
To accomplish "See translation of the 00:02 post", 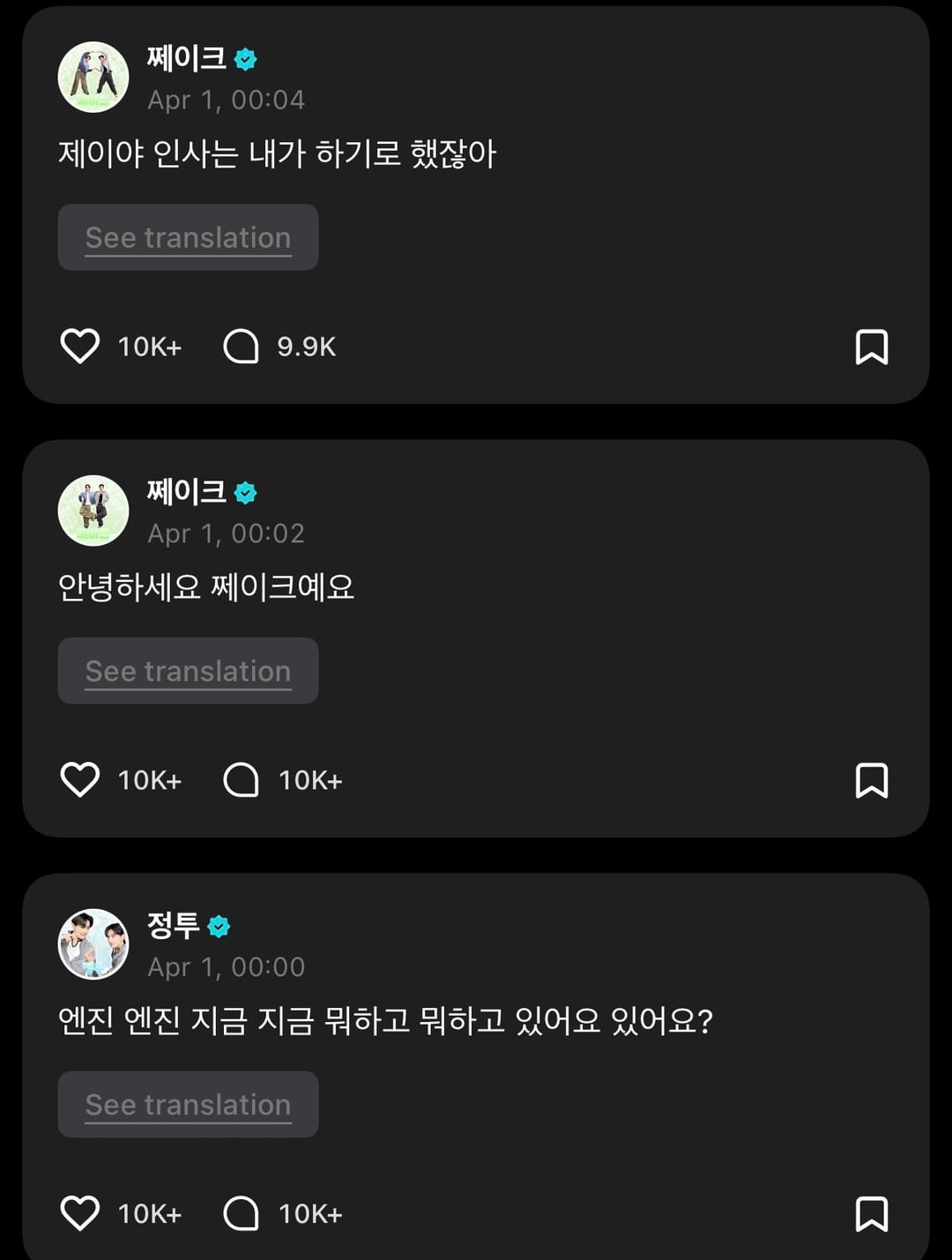I will [188, 671].
